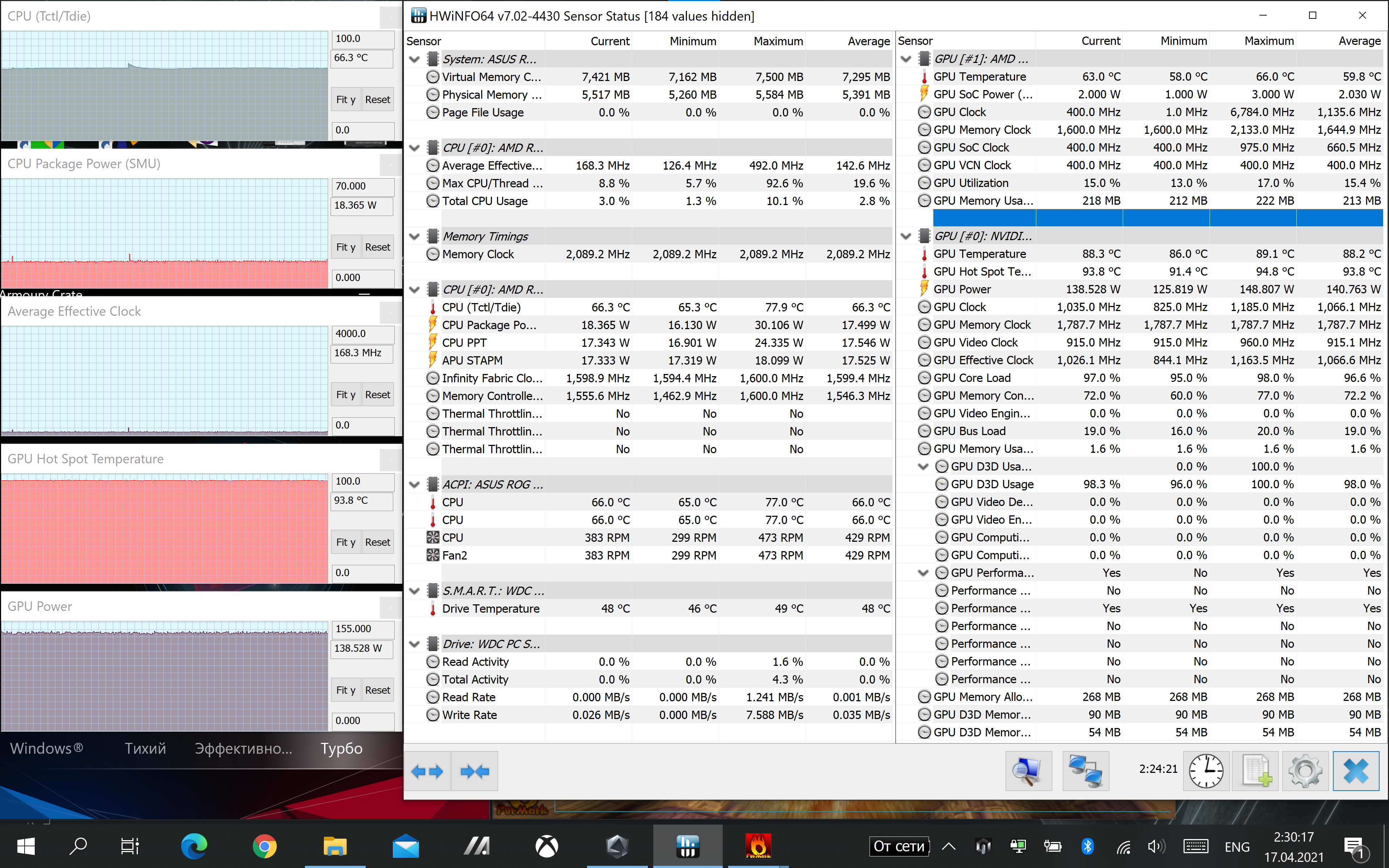Select the Эффективно mode tab
Viewport: 1389px width, 868px height.
[x=243, y=748]
